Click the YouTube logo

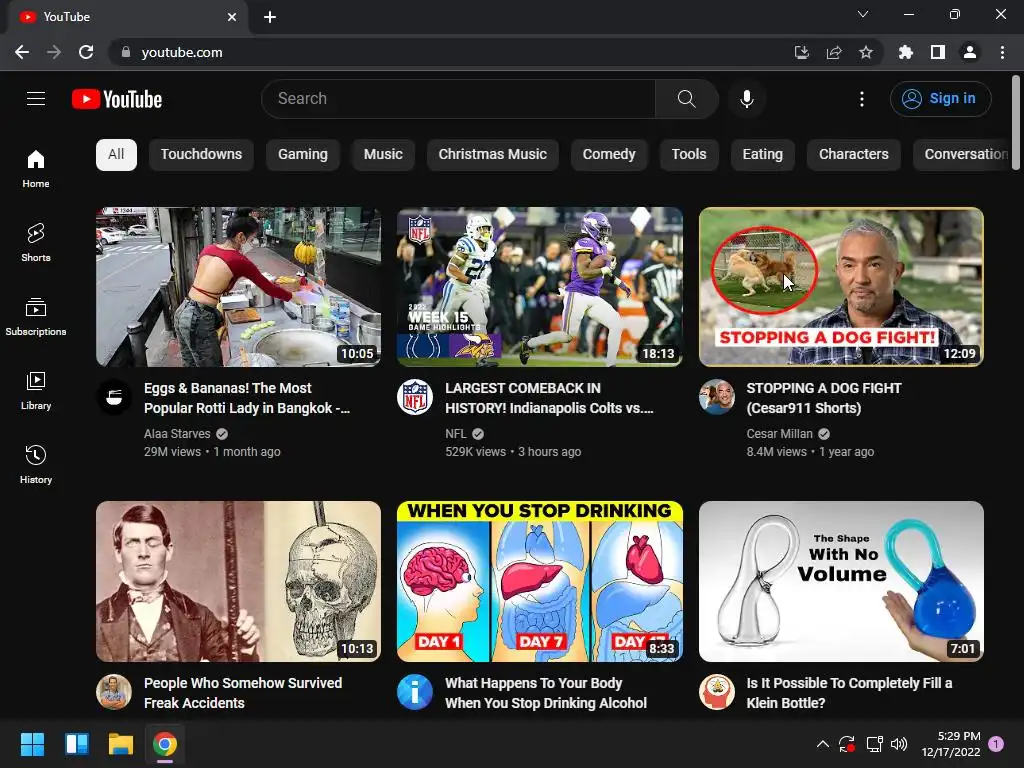(x=117, y=99)
